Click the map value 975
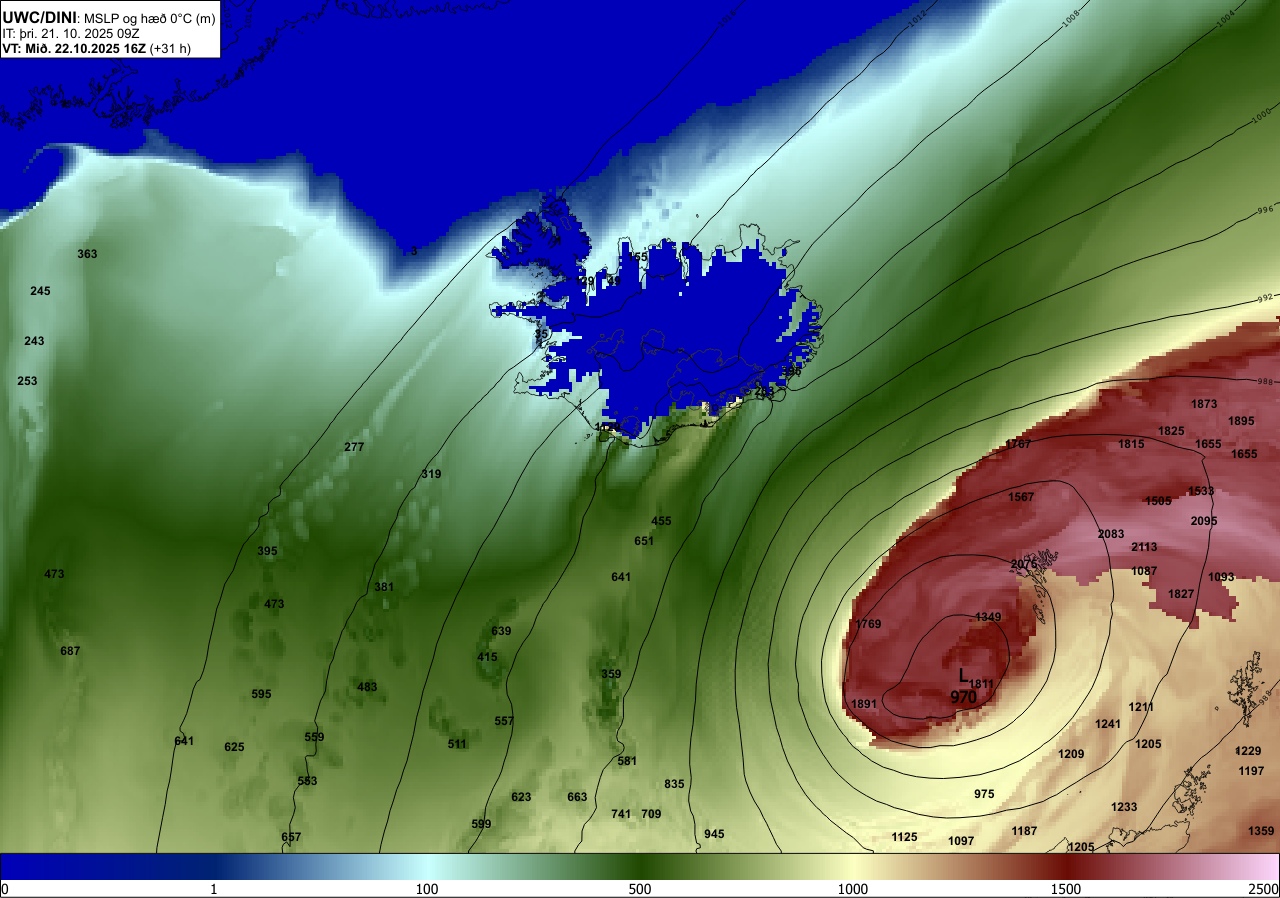The image size is (1280, 898). (984, 794)
